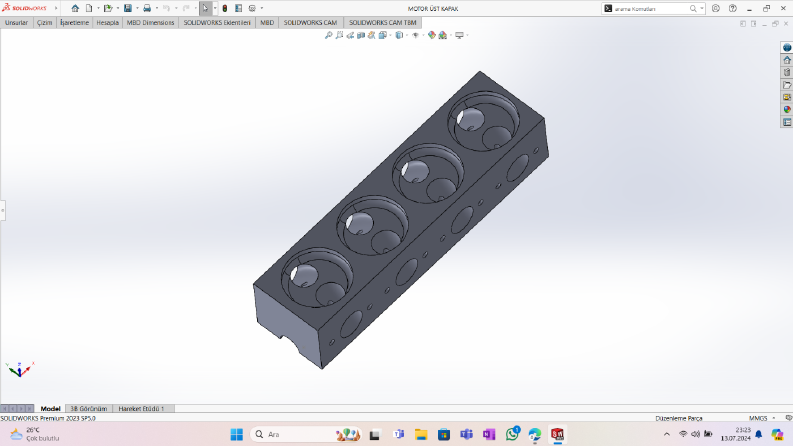
Task: Expand the Select tool dropdown arrow
Action: coord(215,8)
